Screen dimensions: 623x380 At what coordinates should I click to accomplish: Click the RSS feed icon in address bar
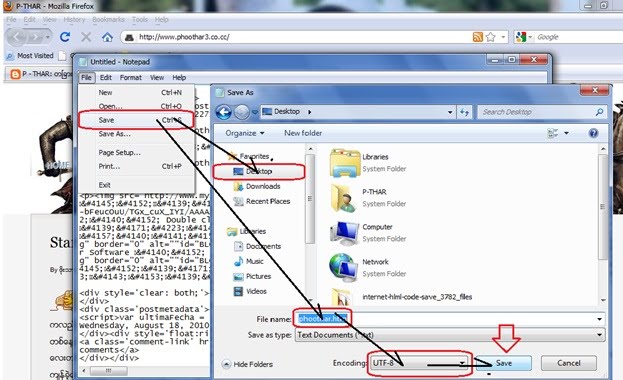click(478, 37)
